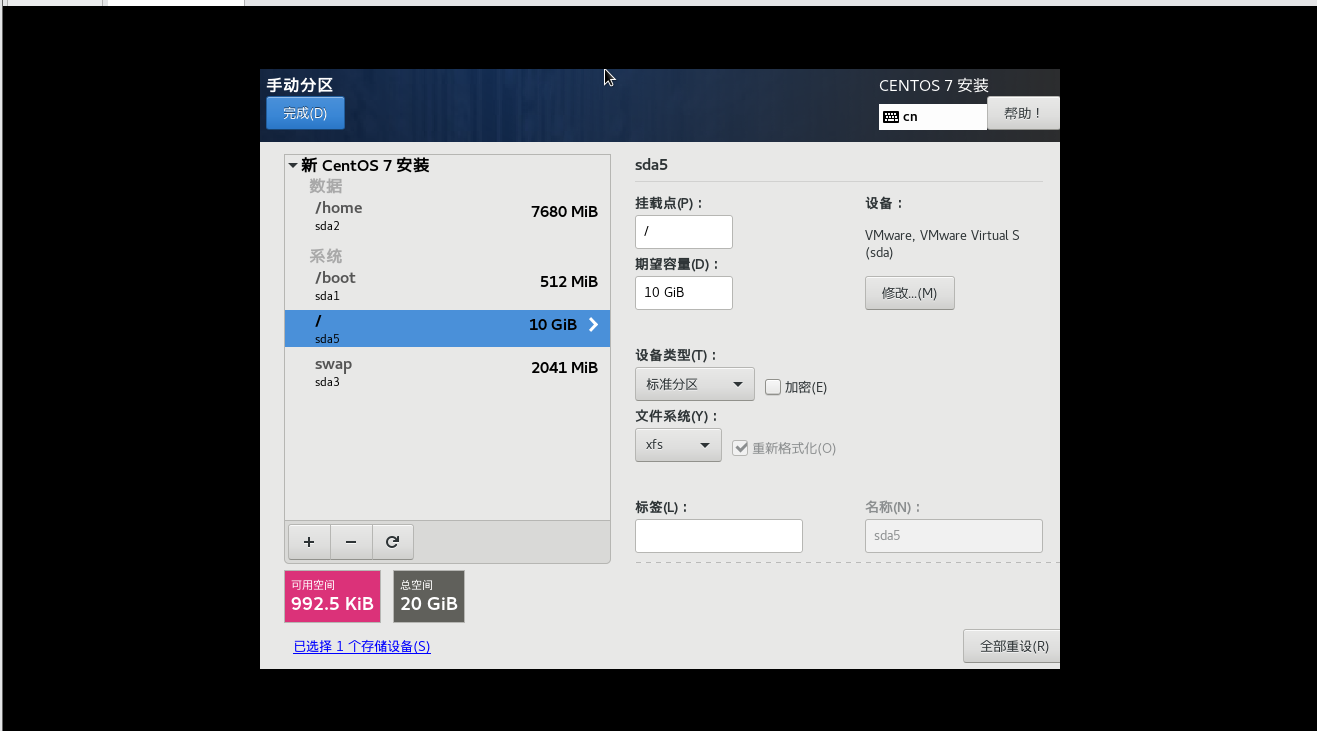Viewport: 1317px width, 731px height.
Task: Open the xfs file system dropdown
Action: [x=678, y=445]
